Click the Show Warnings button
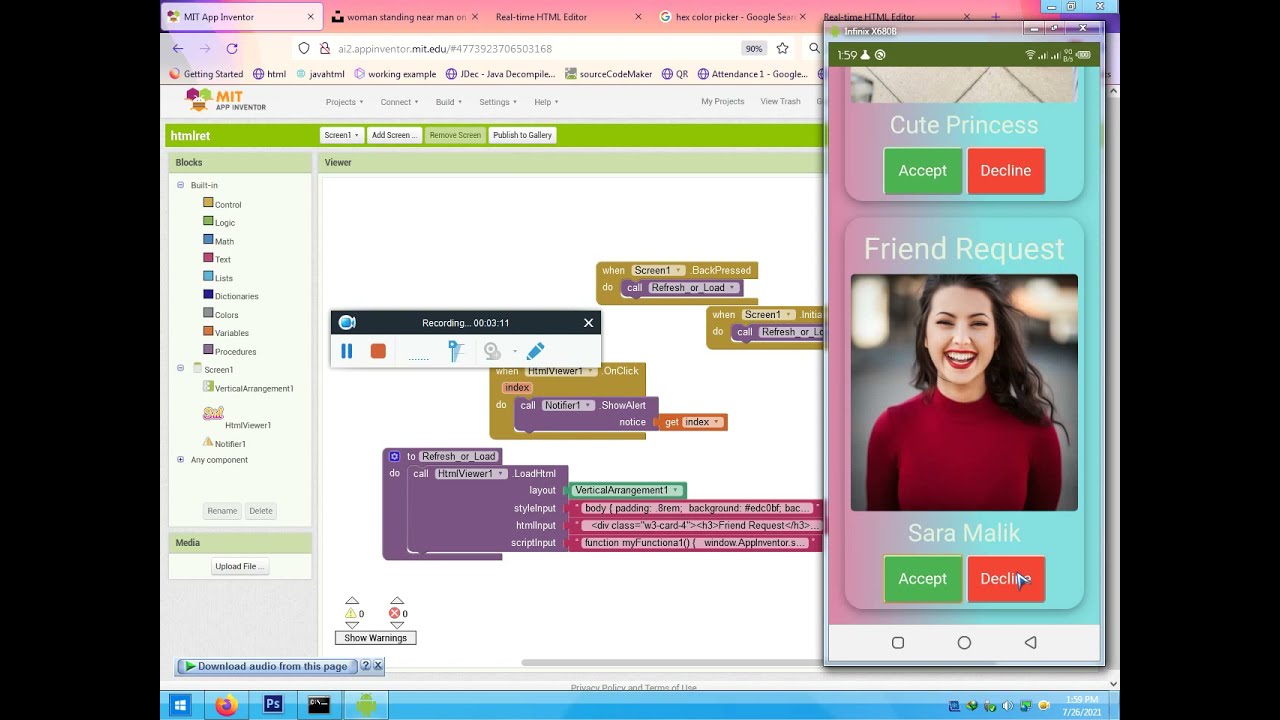 click(x=375, y=638)
